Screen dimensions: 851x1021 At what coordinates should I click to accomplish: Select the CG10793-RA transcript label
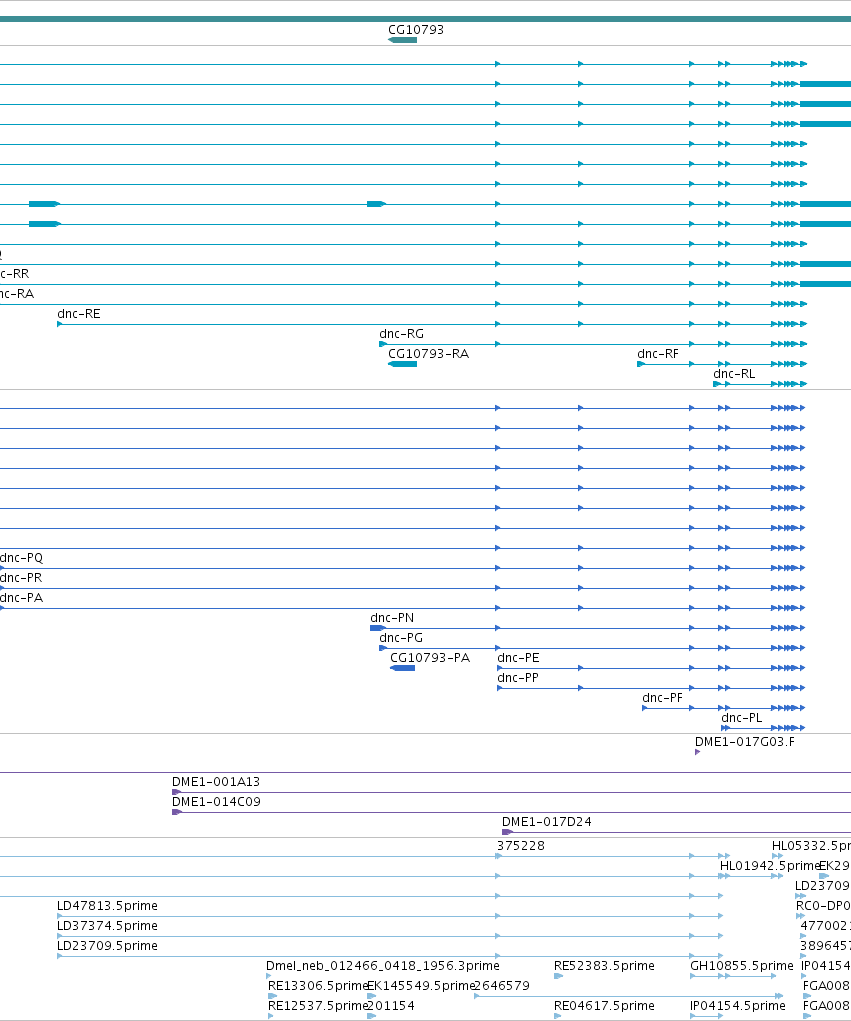tap(428, 354)
